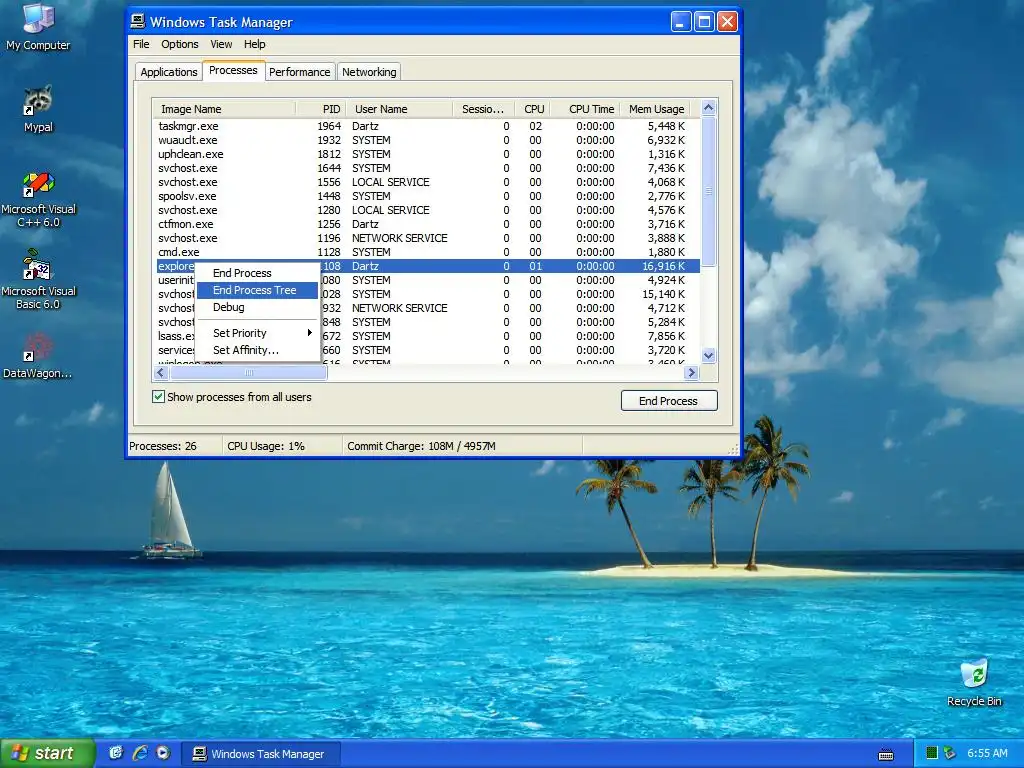Viewport: 1024px width, 768px height.
Task: Expand the Set Priority submenu
Action: pos(257,333)
